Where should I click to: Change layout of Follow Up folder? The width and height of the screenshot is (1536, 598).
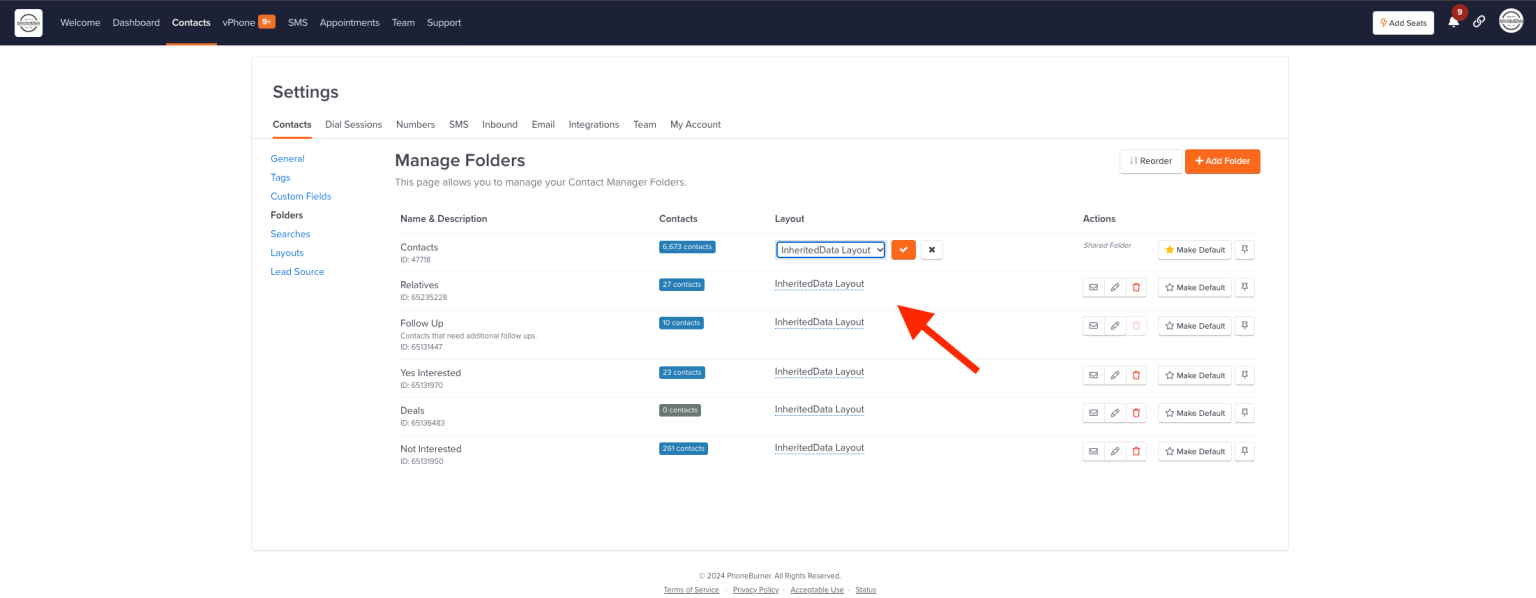point(819,322)
